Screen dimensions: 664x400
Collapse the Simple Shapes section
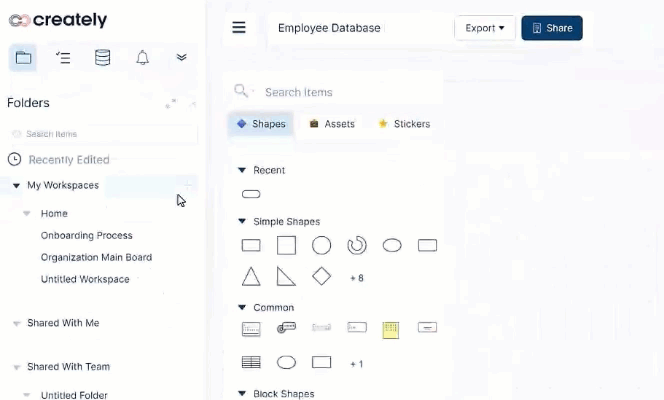coord(242,222)
